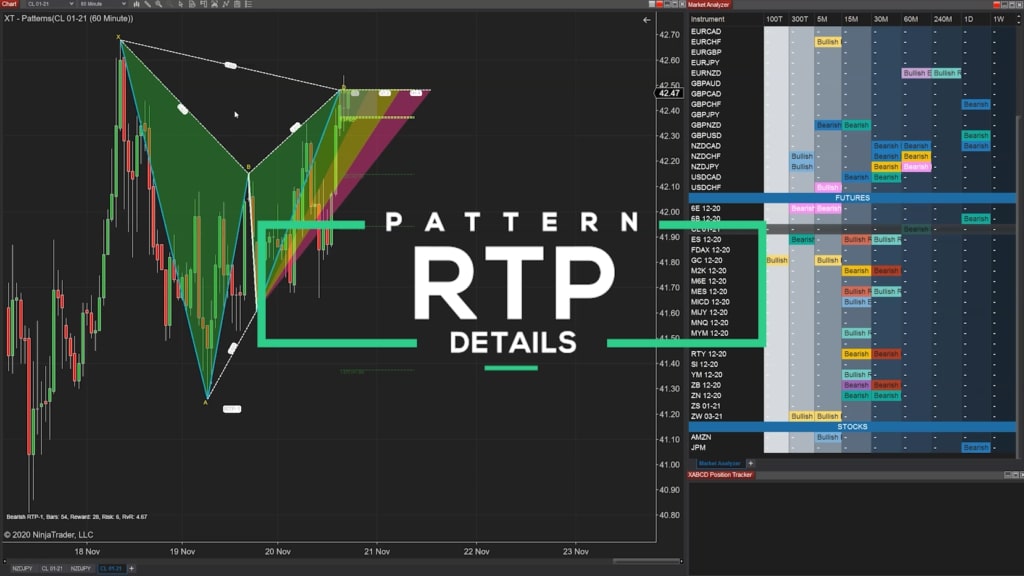This screenshot has width=1024, height=576.
Task: Click the STOCKS section header row
Action: coord(852,427)
